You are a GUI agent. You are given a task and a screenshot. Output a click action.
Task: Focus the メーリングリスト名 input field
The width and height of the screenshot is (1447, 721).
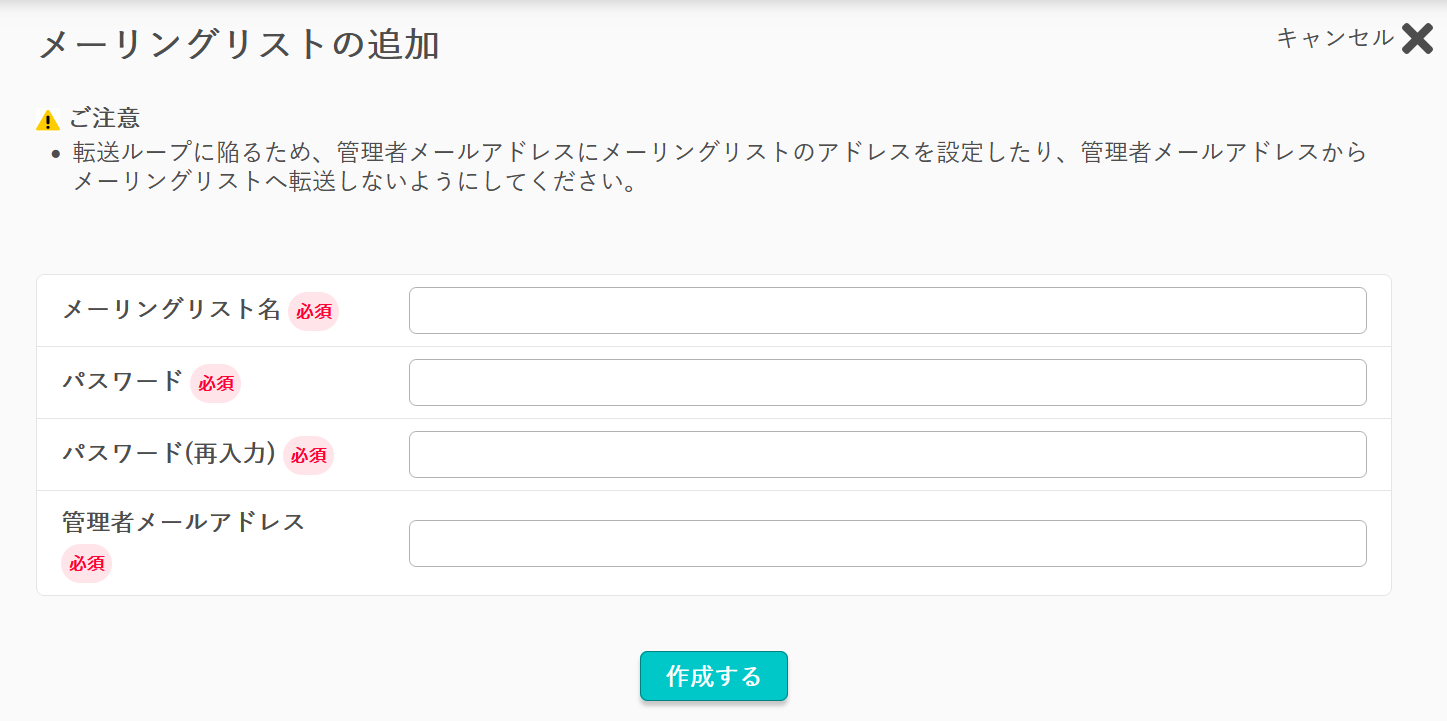[887, 310]
